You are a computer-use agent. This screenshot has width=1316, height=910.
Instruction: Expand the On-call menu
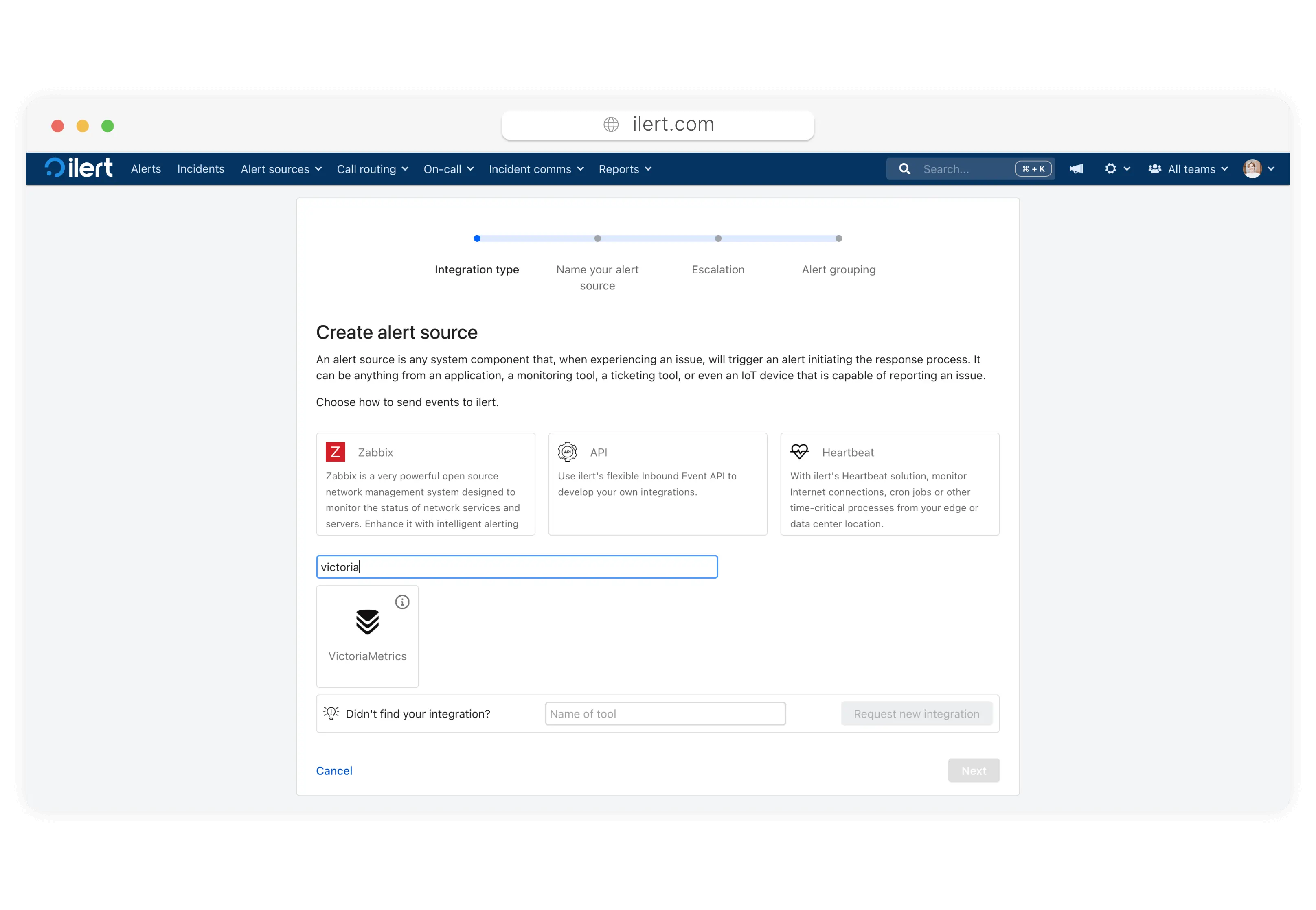coord(448,169)
